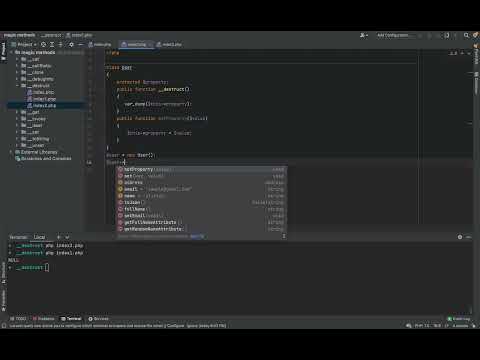
Task: Open the Favorites tool window side tab
Action: [x=3, y=300]
